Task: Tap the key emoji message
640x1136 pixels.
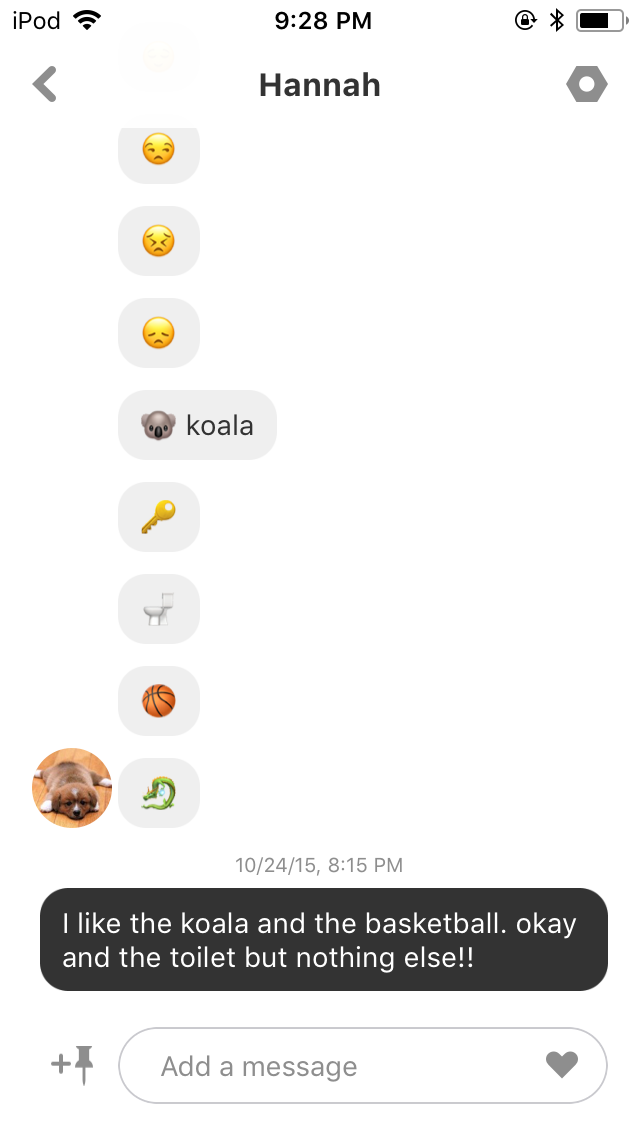Action: (159, 517)
